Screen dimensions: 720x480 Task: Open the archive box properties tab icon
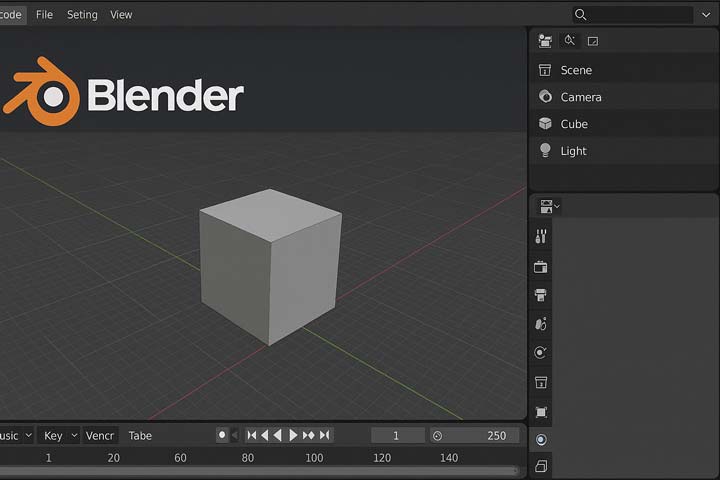541,382
